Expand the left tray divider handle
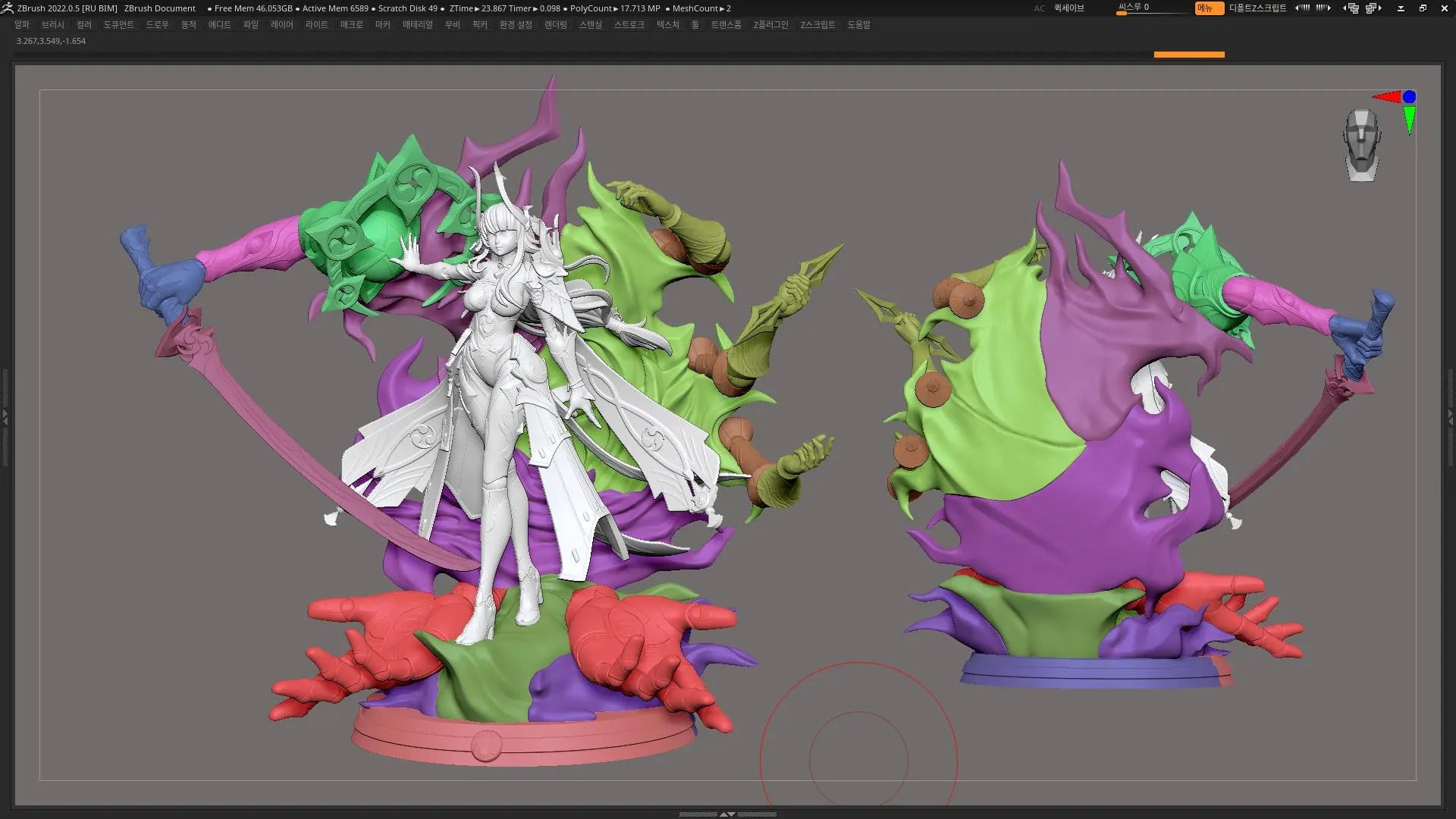Image resolution: width=1456 pixels, height=819 pixels. tap(5, 416)
